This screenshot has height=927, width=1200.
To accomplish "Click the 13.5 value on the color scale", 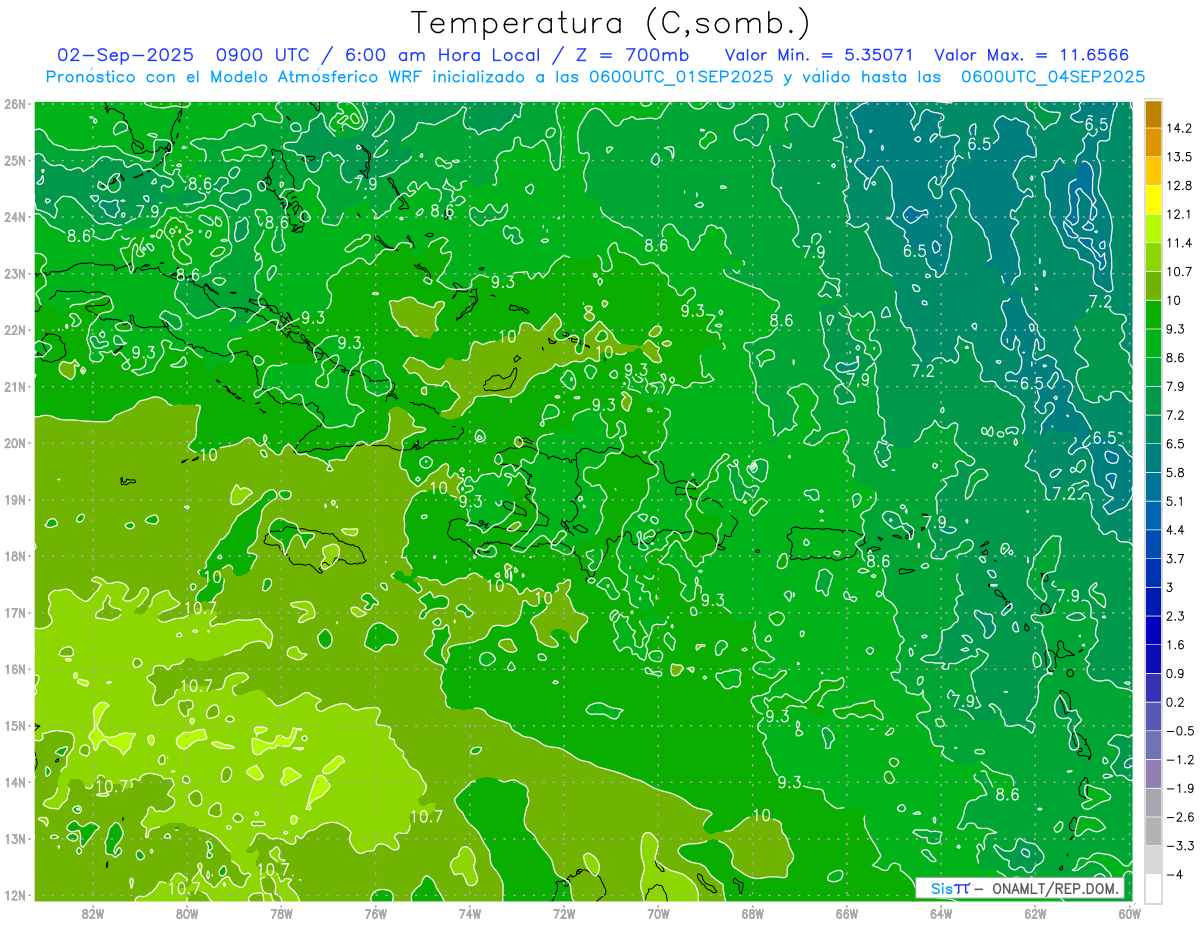I will [1179, 157].
